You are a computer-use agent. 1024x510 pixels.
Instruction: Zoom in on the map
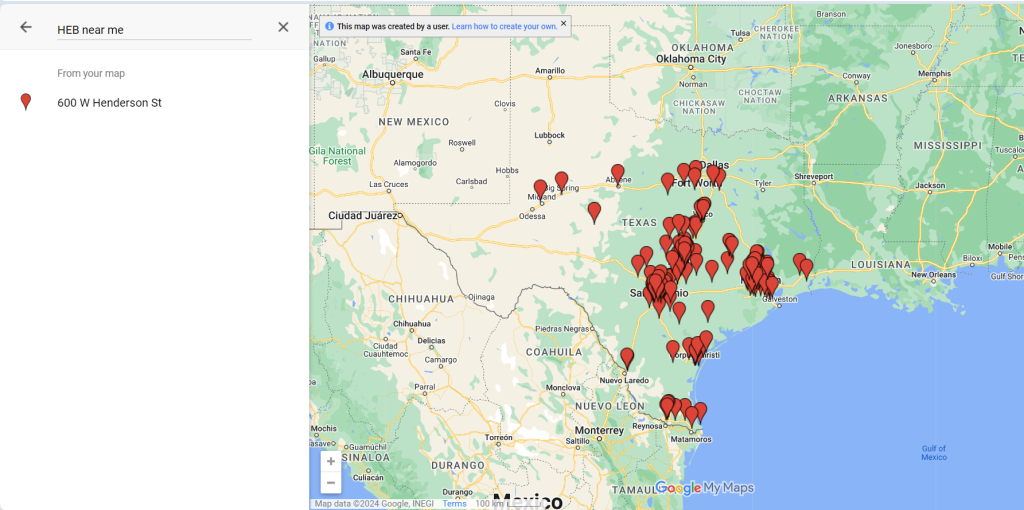pyautogui.click(x=330, y=462)
